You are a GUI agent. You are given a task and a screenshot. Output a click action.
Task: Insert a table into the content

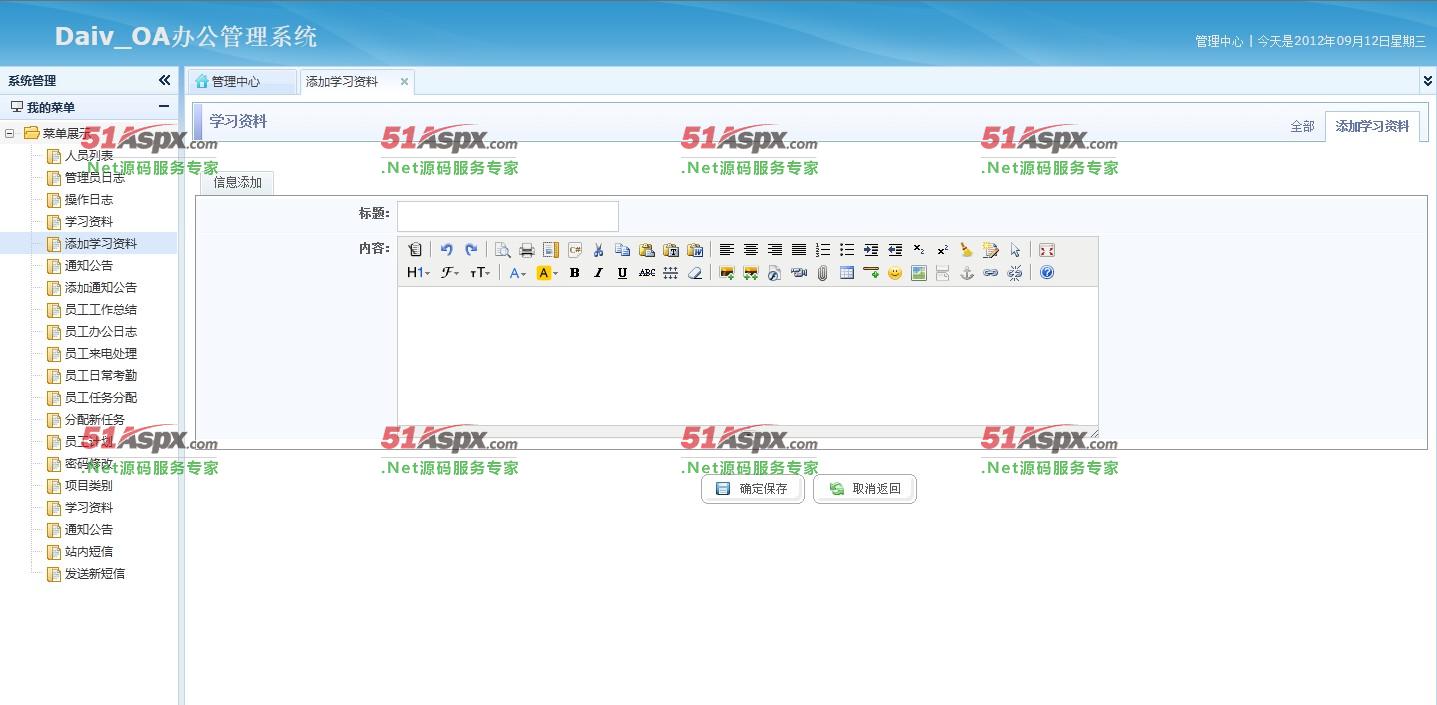click(847, 273)
